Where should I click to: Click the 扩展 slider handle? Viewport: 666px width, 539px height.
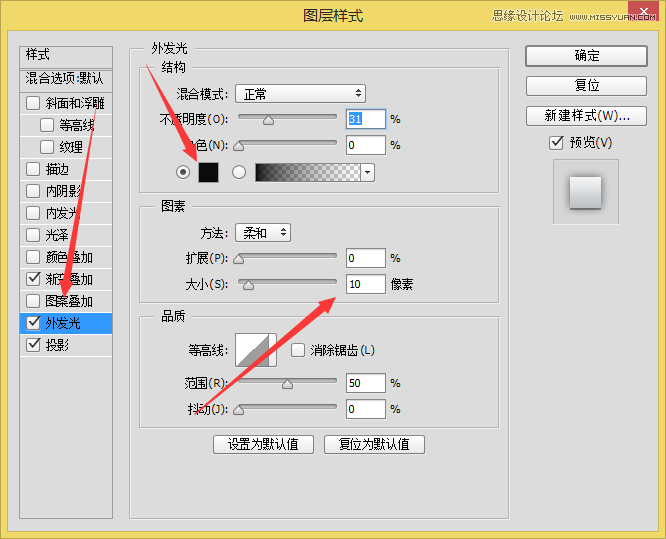coord(239,260)
